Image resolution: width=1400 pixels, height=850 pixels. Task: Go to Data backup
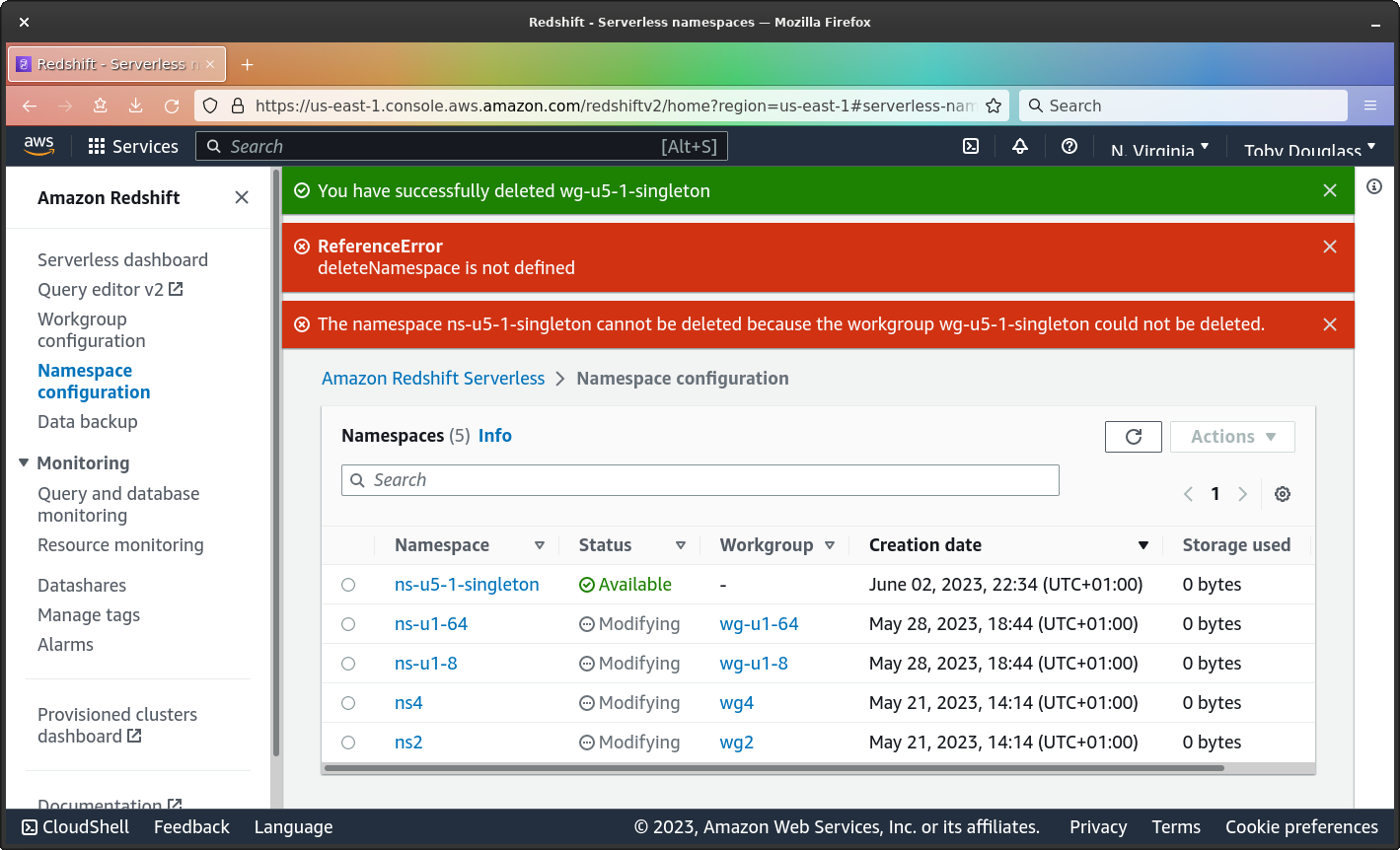point(87,421)
